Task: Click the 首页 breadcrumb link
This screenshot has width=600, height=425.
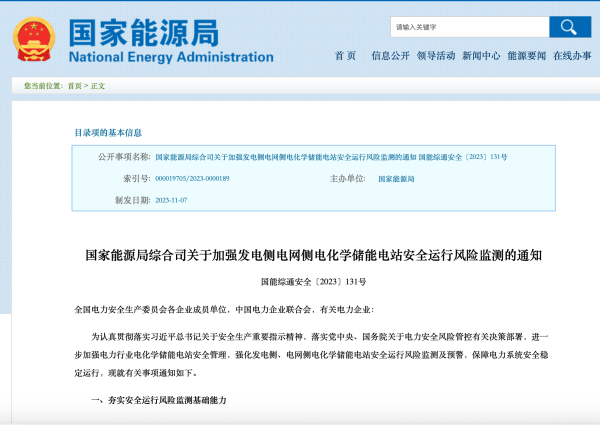Action: tap(75, 86)
